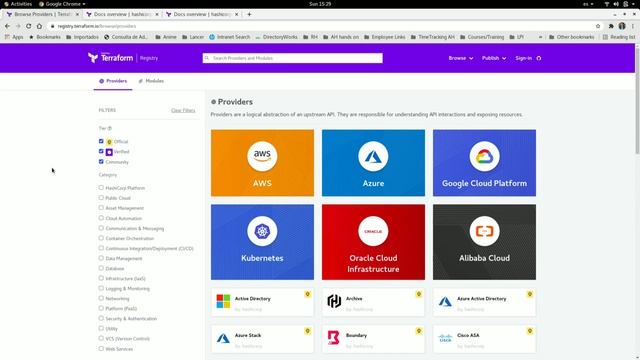Open the Employee Links bookmarks folder
The width and height of the screenshot is (640, 360).
pyautogui.click(x=384, y=37)
